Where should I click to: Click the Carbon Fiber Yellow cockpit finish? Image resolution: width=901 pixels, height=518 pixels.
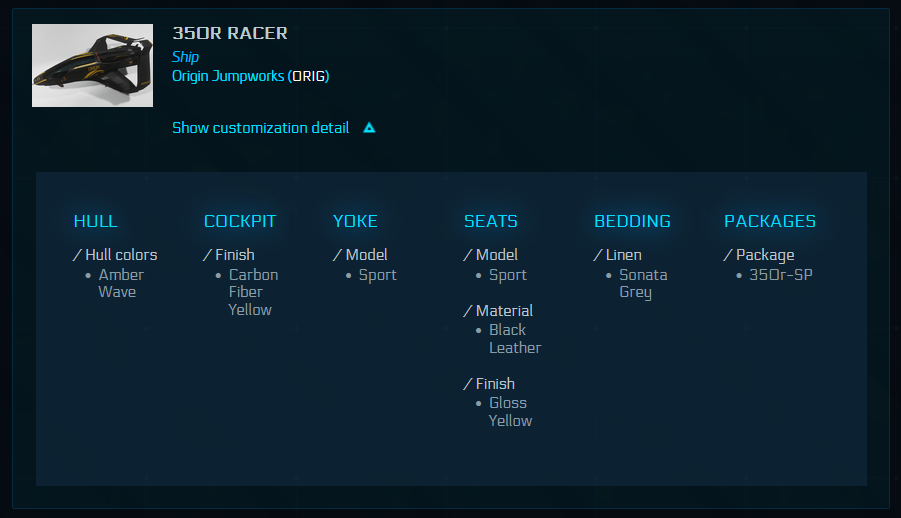[x=253, y=292]
